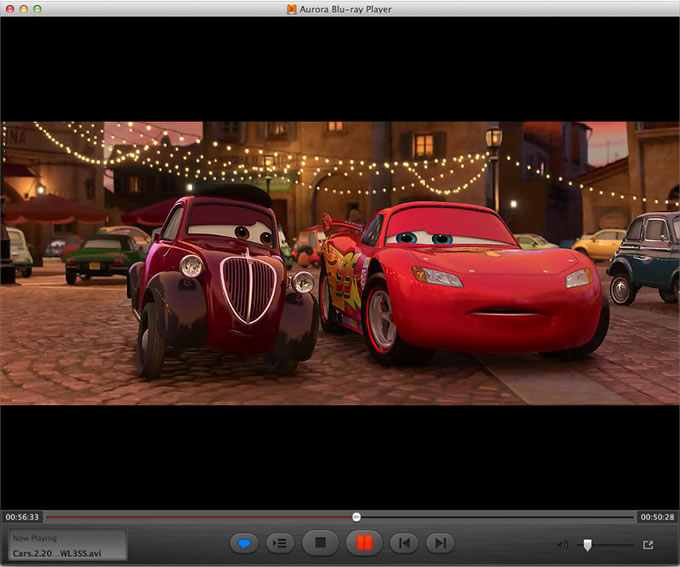Click the Now Playing file info panel
680x567 pixels.
point(67,545)
